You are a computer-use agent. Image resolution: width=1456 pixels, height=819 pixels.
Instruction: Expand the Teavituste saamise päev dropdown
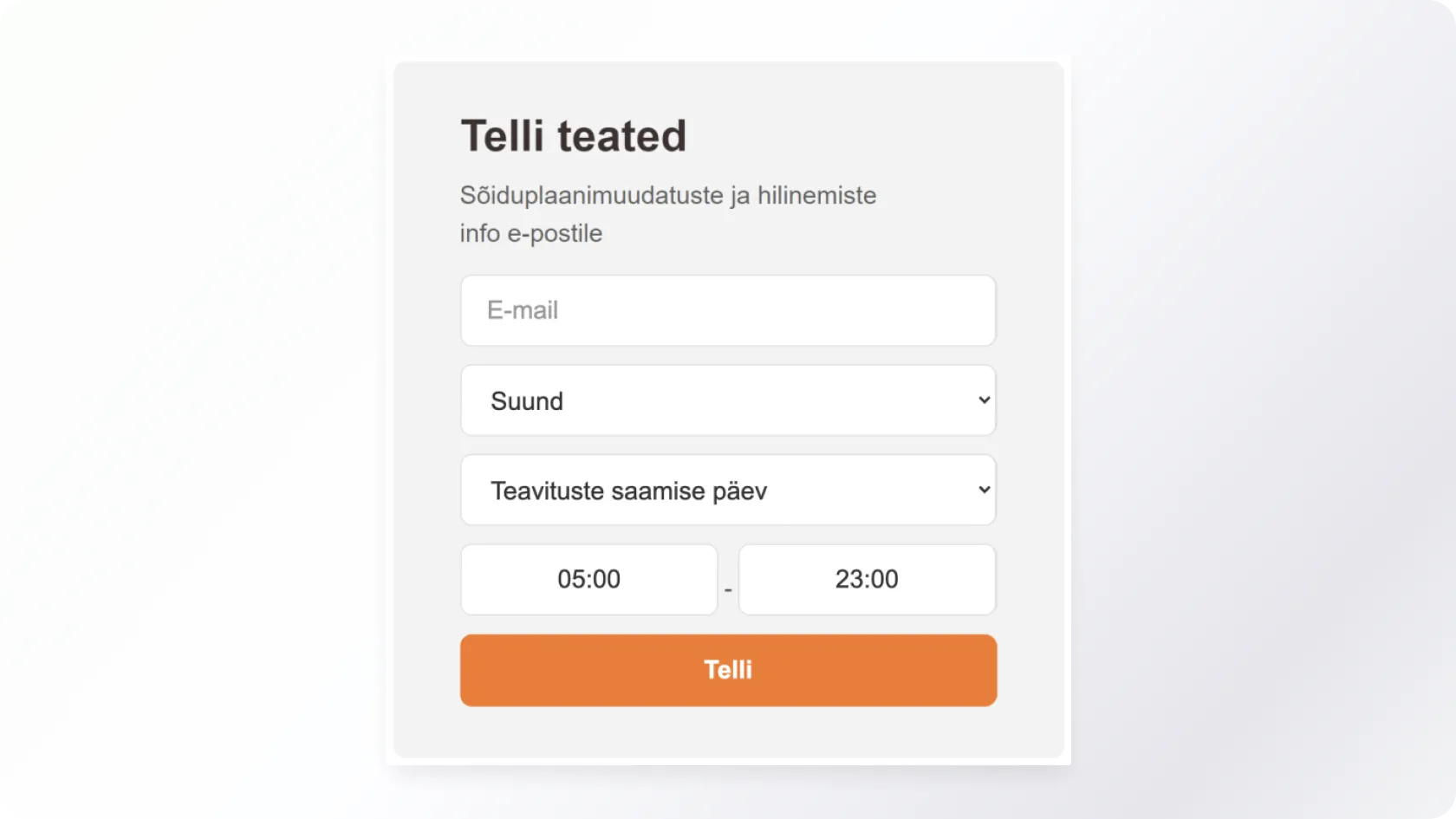pos(728,491)
